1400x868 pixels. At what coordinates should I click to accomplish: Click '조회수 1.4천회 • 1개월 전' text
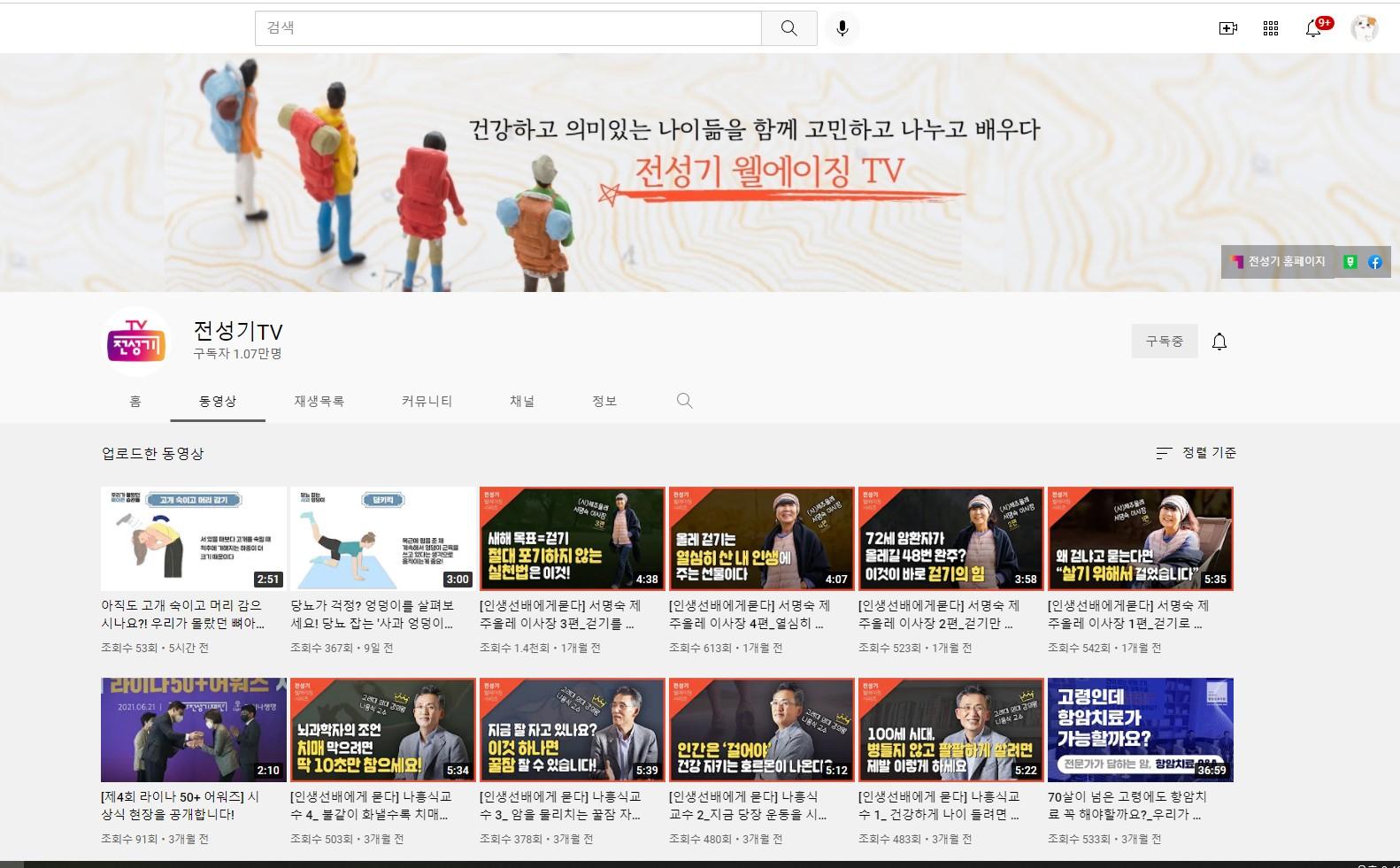click(540, 648)
